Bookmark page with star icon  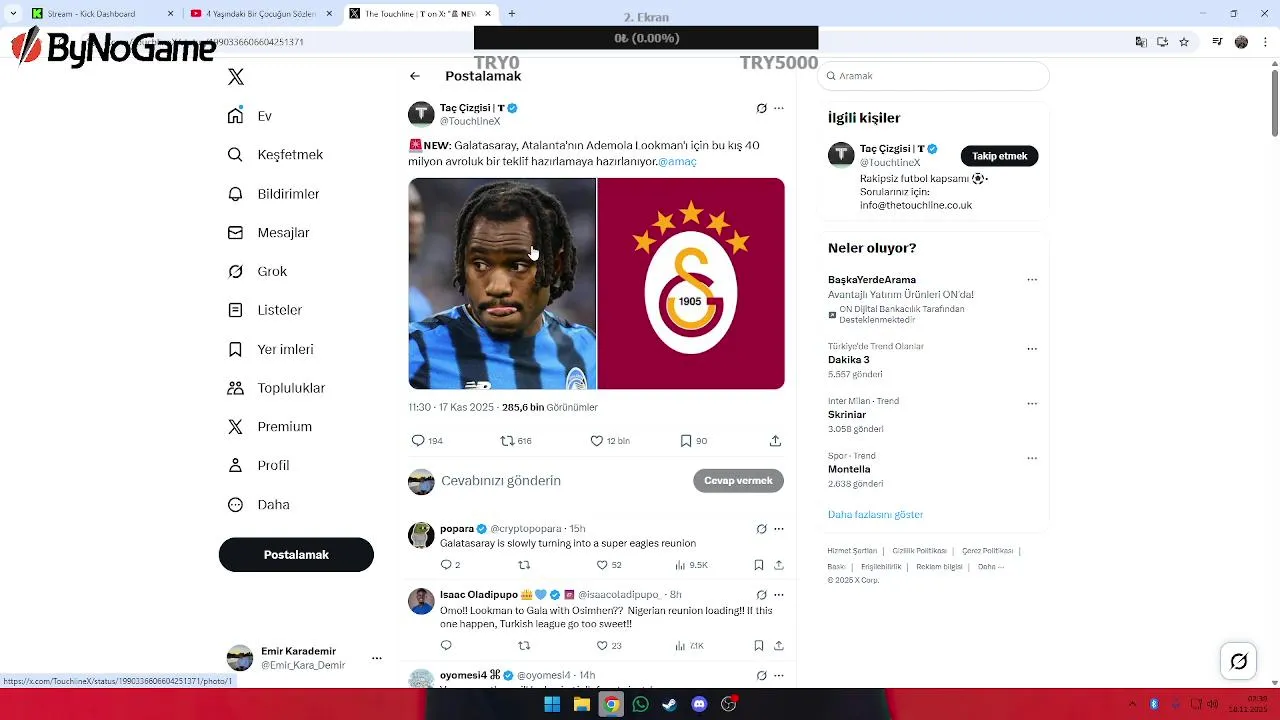click(x=1184, y=42)
